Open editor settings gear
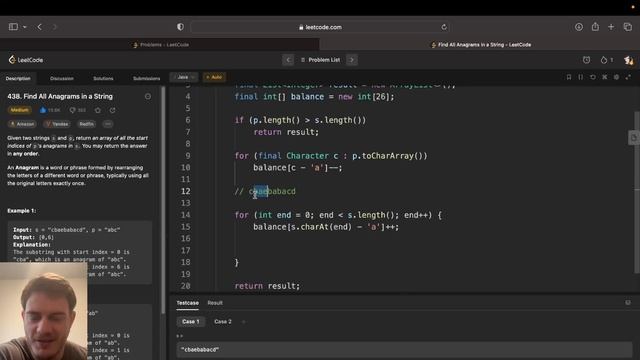Screen dimensions: 640x360 (x=616, y=77)
